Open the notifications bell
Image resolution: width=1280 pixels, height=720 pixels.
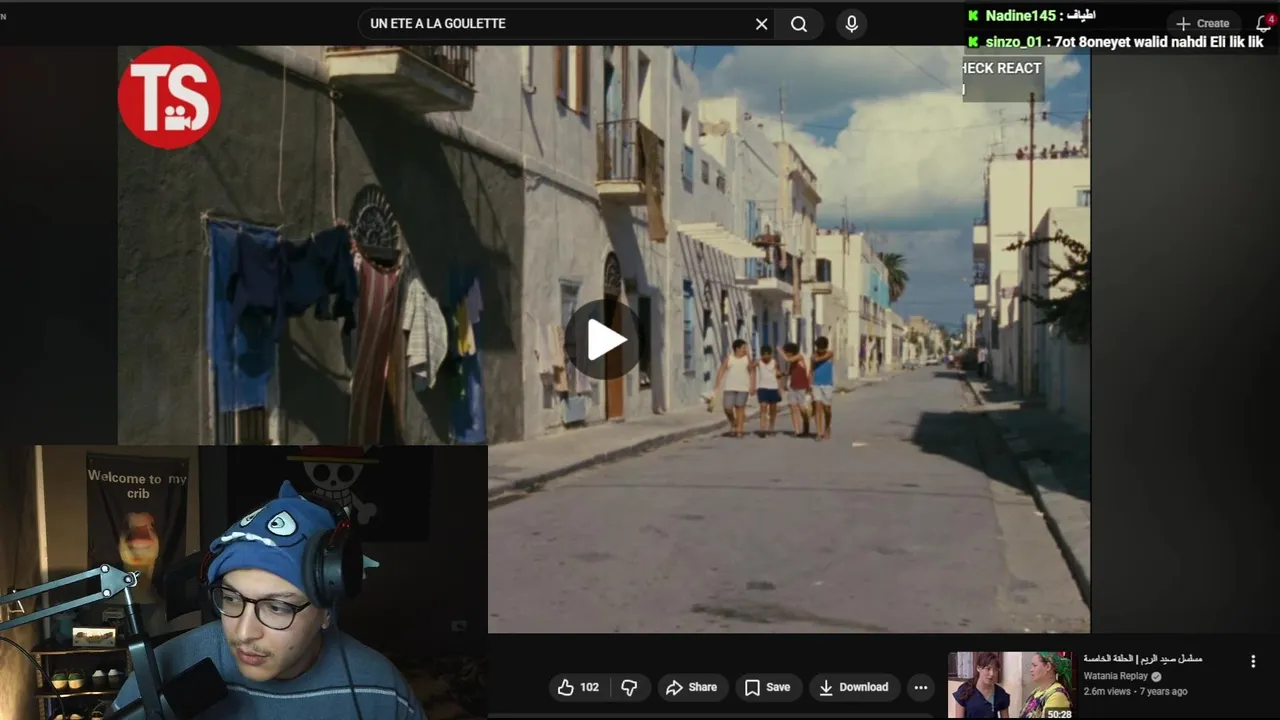[1263, 24]
